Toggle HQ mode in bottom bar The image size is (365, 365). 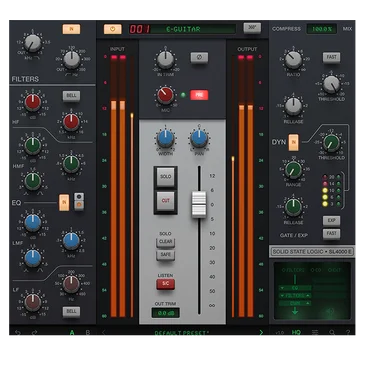[x=296, y=332]
